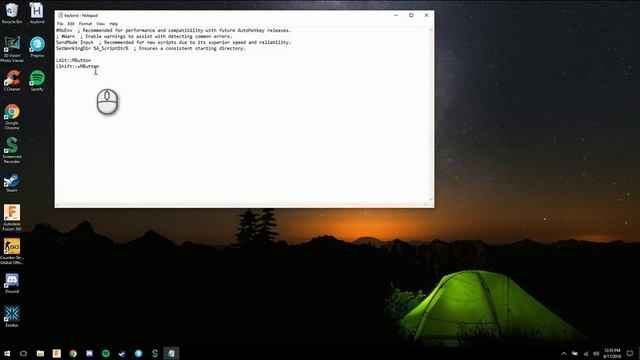
Task: Open the network status tray icon
Action: 586,353
